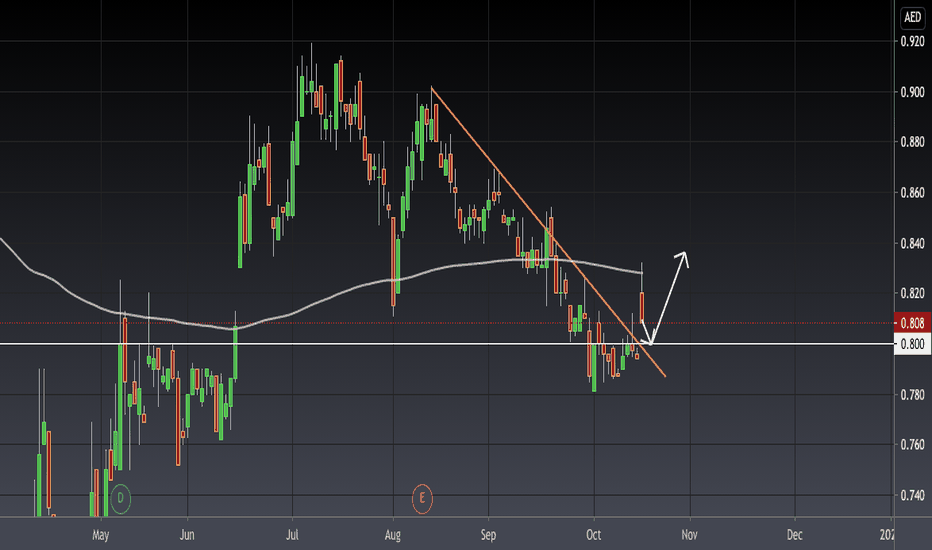Select the white 0.800 horizontal line label

(x=912, y=344)
